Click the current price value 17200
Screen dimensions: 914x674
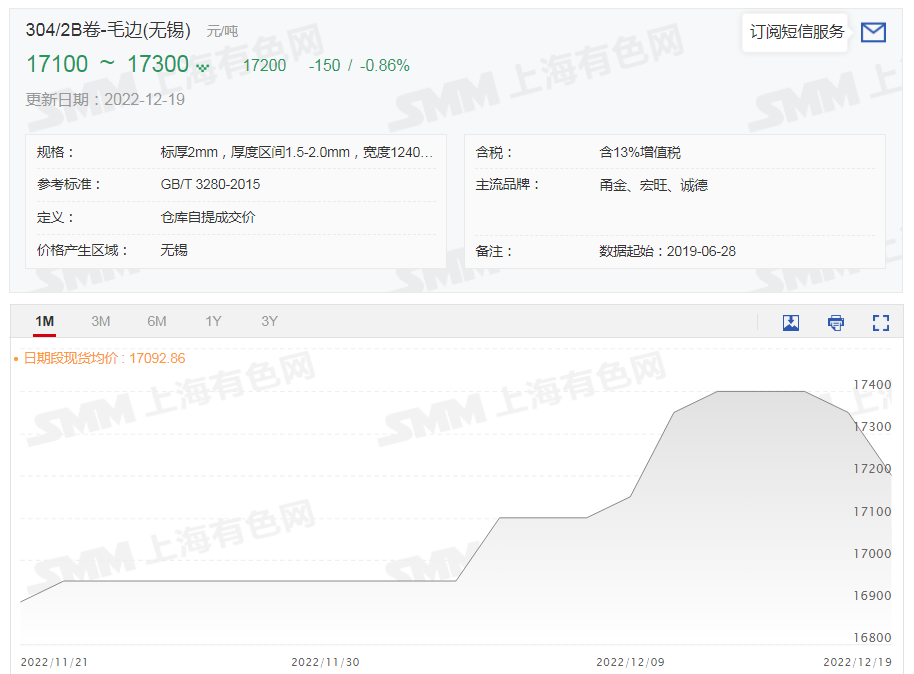click(266, 66)
